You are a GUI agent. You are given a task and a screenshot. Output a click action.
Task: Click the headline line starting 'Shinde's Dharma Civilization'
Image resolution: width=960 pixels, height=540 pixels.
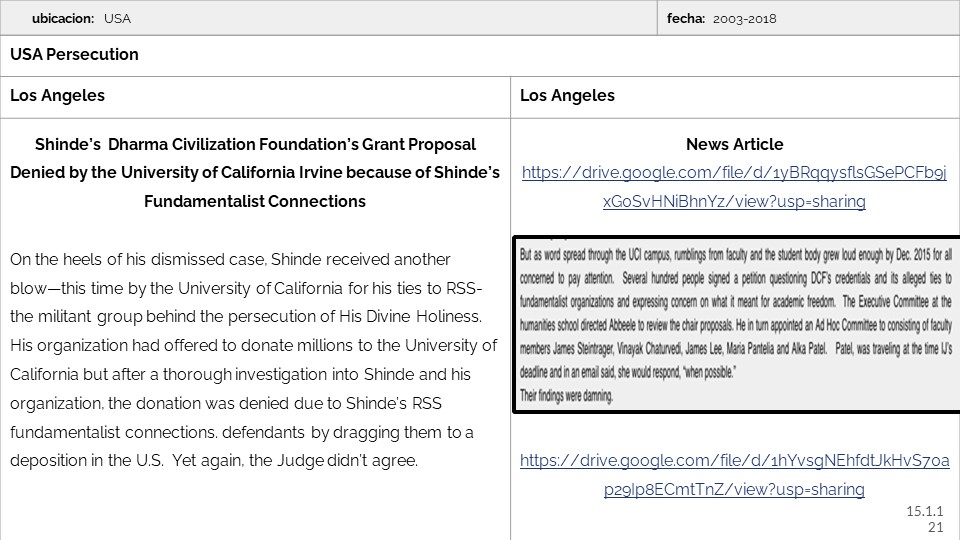(255, 145)
